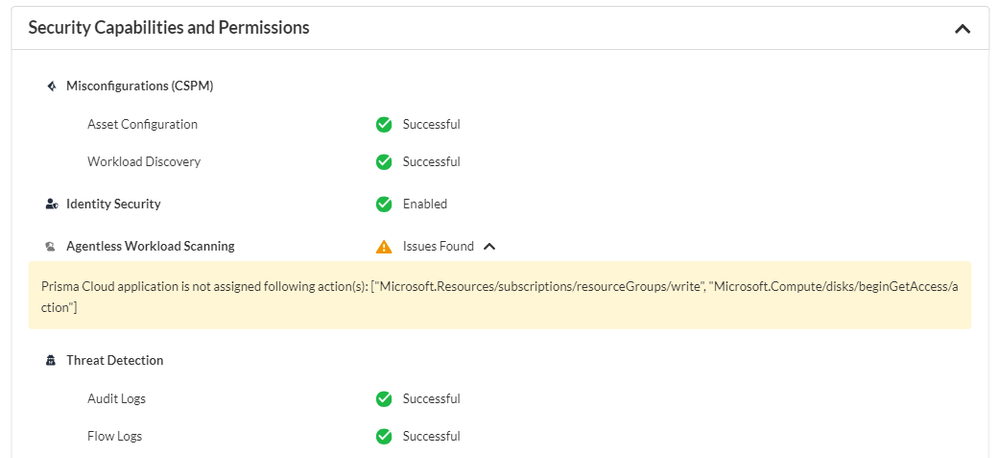Click the Agentless Workload Scanning icon

(x=51, y=246)
